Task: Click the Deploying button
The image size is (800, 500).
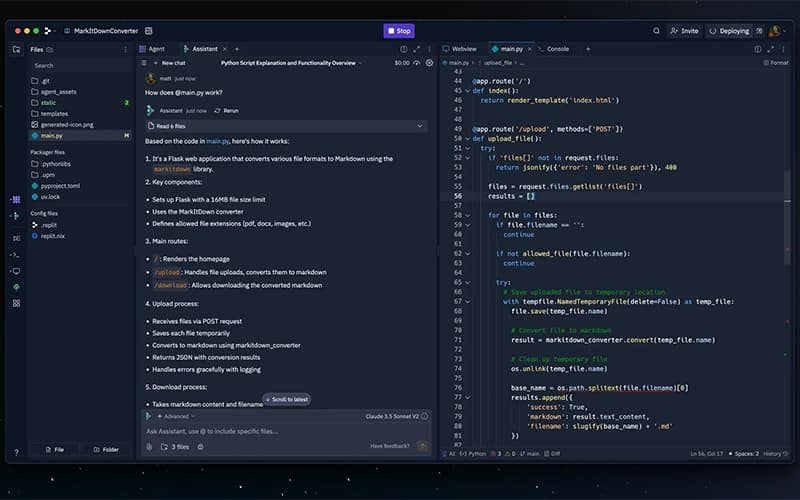Action: pyautogui.click(x=729, y=31)
